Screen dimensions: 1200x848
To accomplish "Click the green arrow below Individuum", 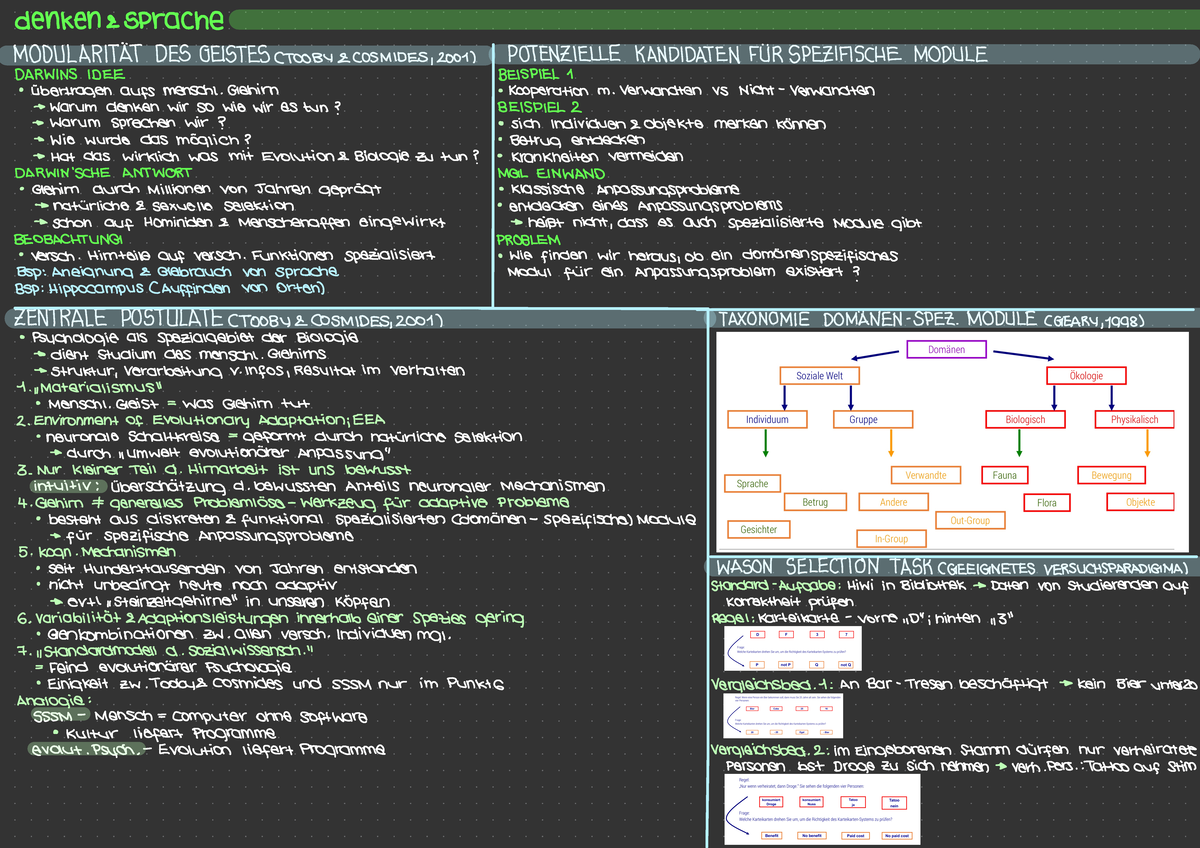I will click(x=765, y=445).
